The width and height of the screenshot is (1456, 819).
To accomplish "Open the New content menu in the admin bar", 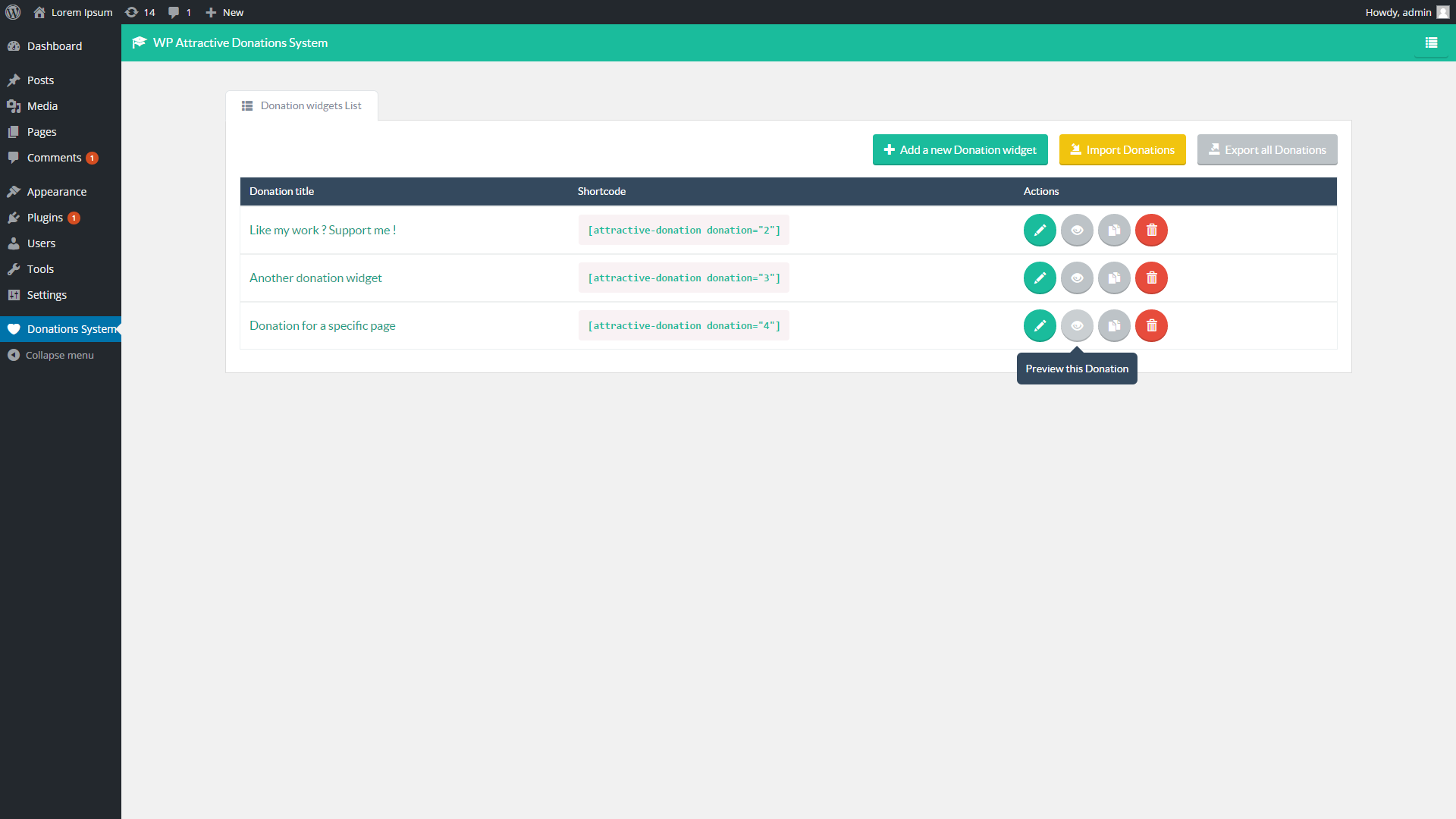I will [224, 12].
